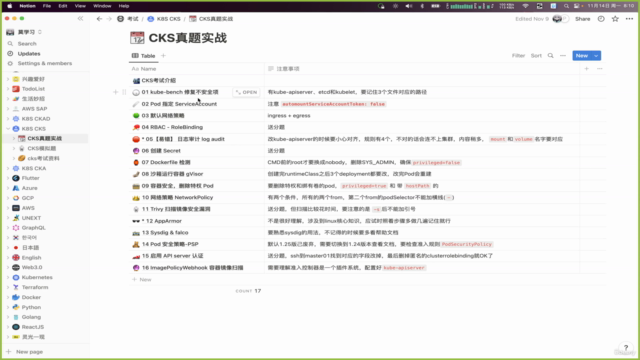This screenshot has height=360, width=640.
Task: Open row 04 RBAC - RoleBinding
Action: point(172,127)
